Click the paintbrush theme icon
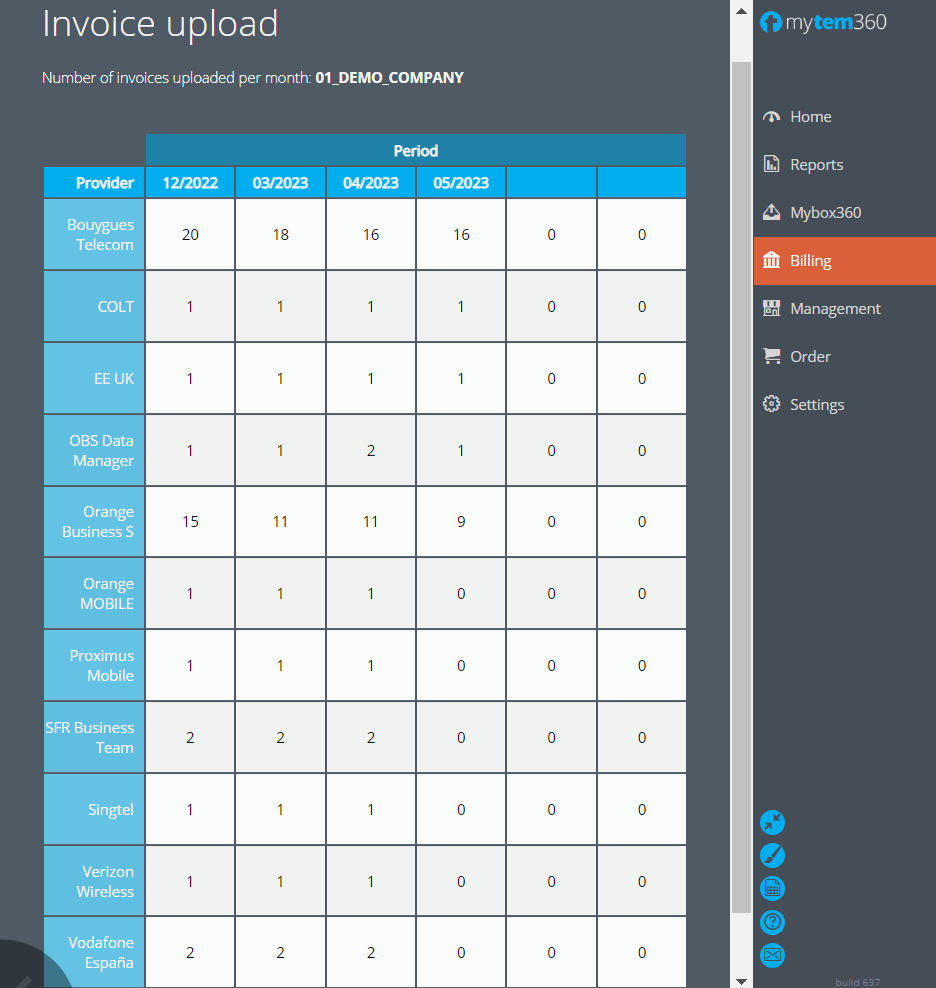This screenshot has height=988, width=936. coord(772,856)
